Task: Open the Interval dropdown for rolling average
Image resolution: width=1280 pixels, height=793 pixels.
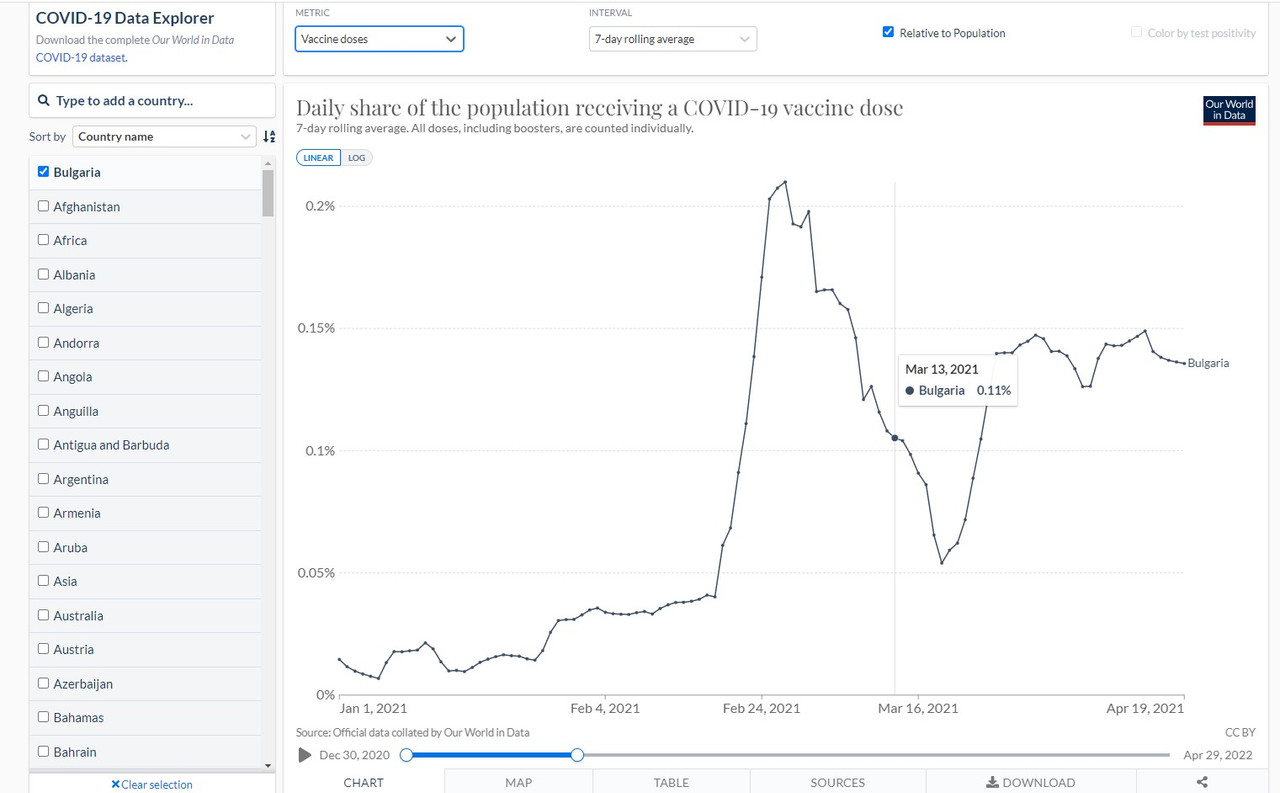Action: [673, 39]
